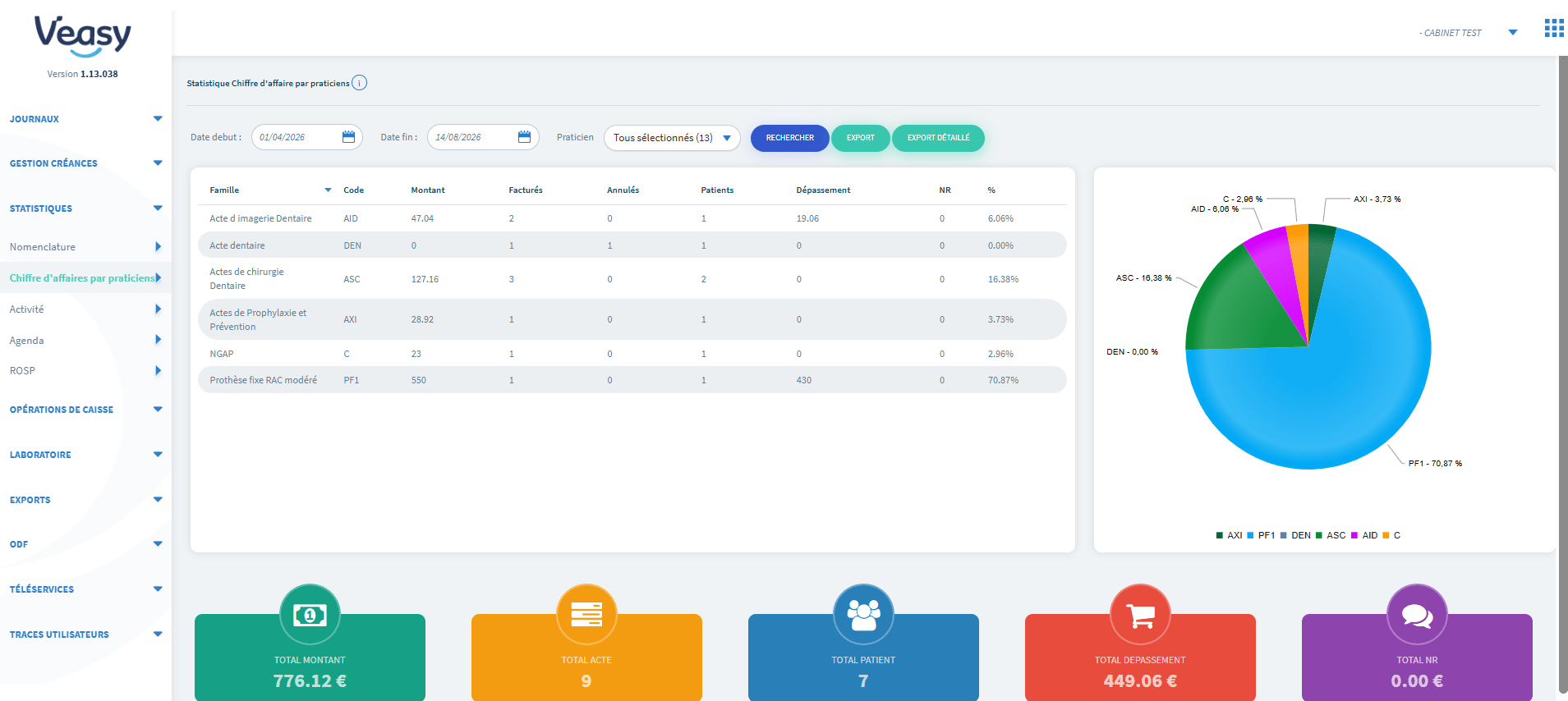
Task: Click the Total Acte list icon
Action: 586,615
